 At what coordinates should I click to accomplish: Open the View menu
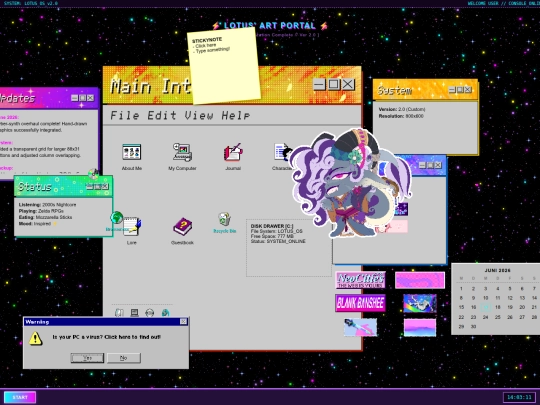tap(199, 115)
